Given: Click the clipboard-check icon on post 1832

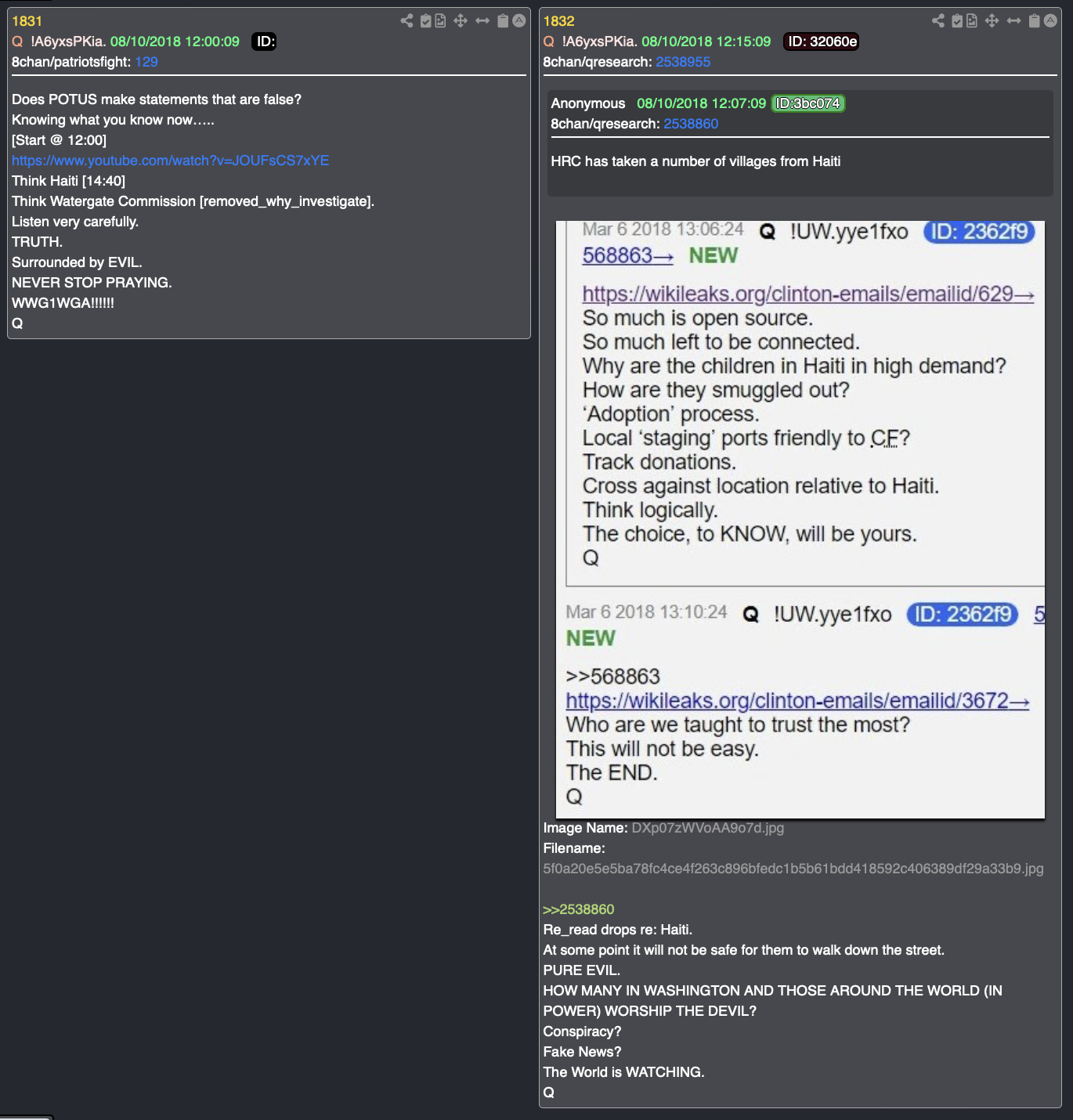Looking at the screenshot, I should coord(957,20).
